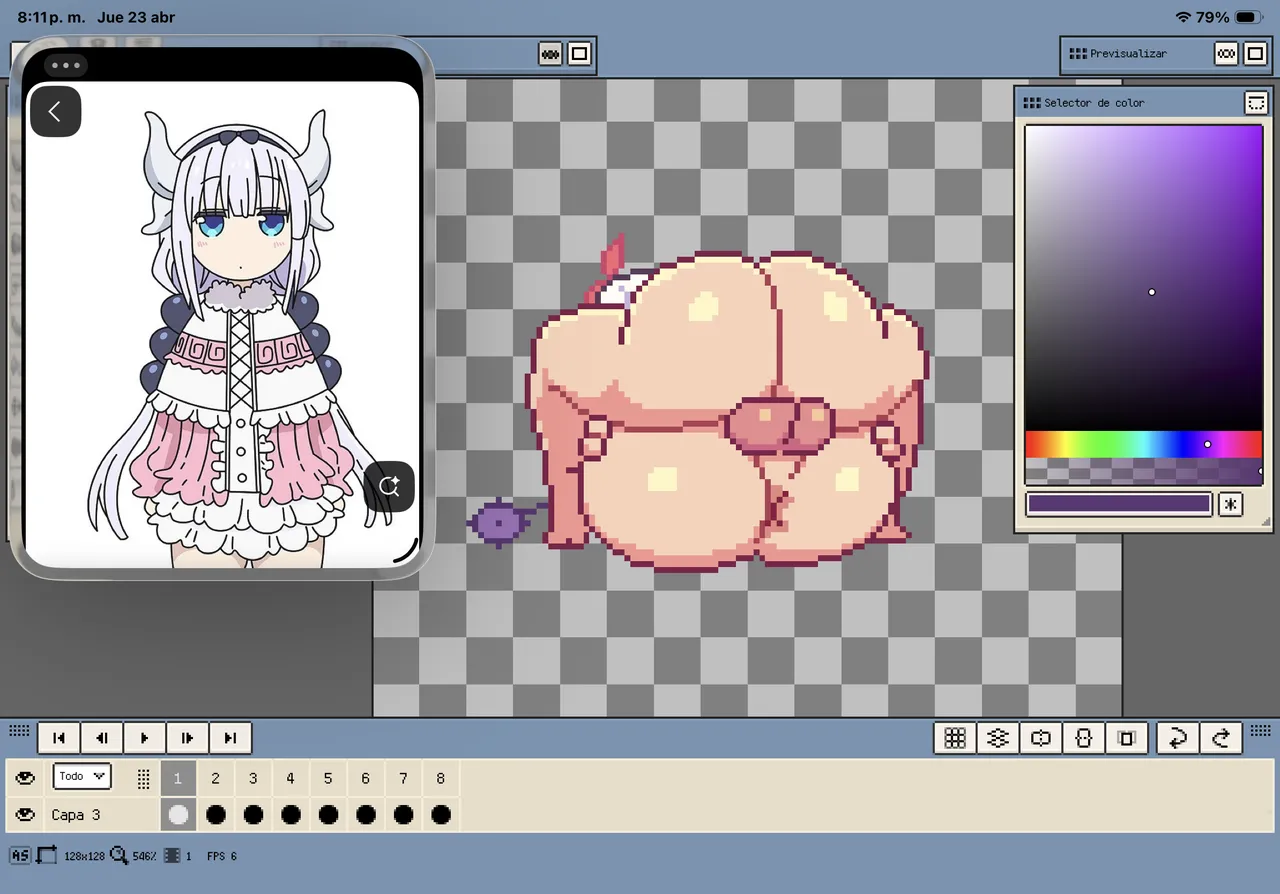Click the 128x128 canvas size text
The width and height of the screenshot is (1280, 894).
point(84,857)
